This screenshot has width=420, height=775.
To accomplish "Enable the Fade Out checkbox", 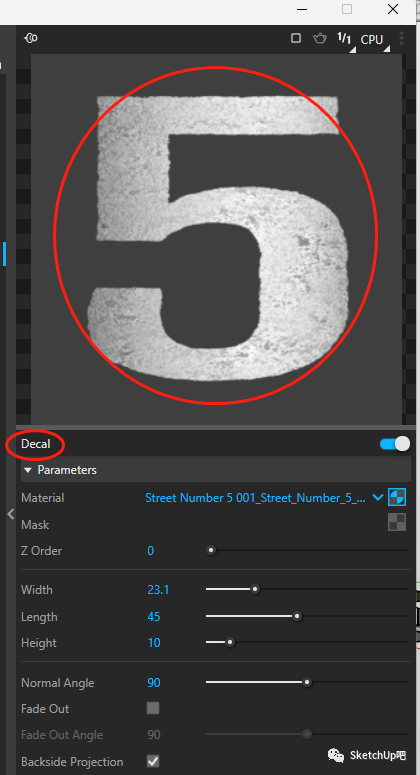I will tap(153, 708).
